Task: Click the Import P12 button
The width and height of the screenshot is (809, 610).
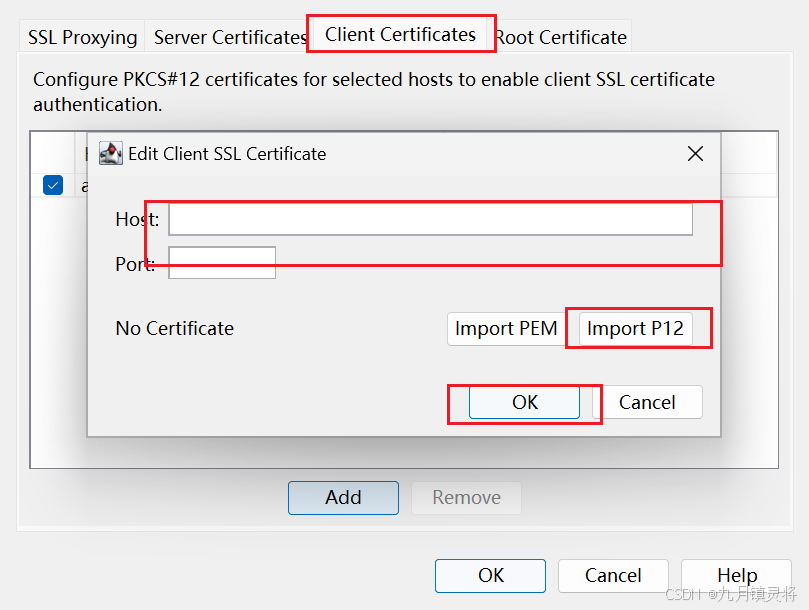Action: point(635,329)
